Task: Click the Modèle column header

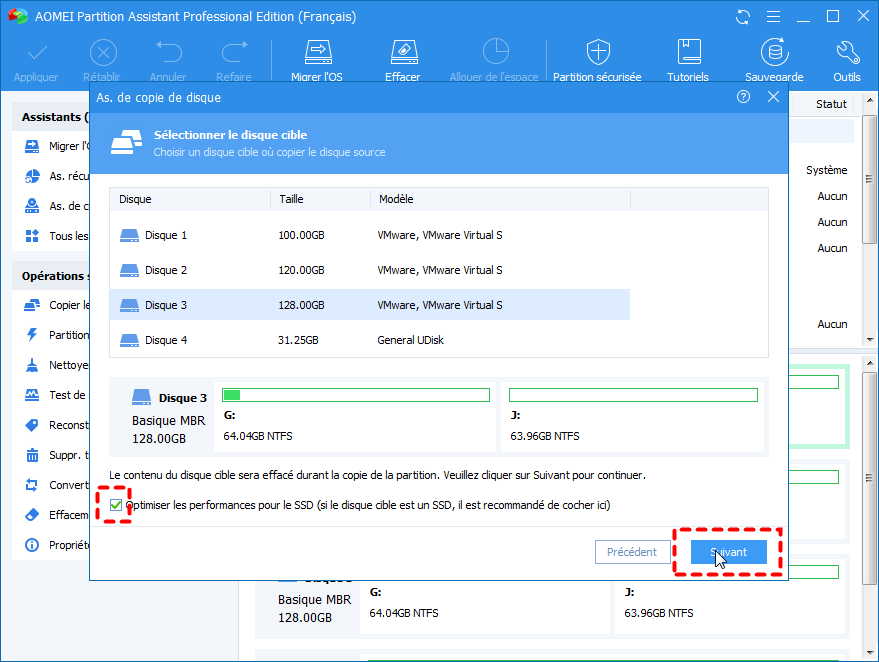Action: [500, 200]
